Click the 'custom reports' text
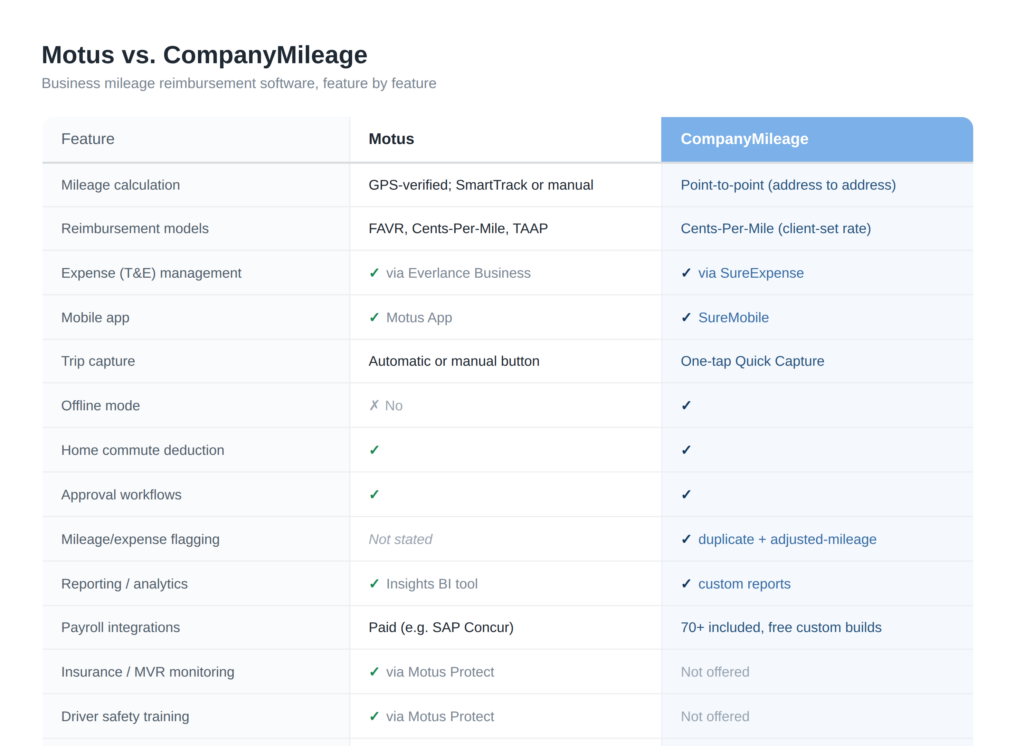Viewport: 1024px width, 746px height. click(744, 584)
